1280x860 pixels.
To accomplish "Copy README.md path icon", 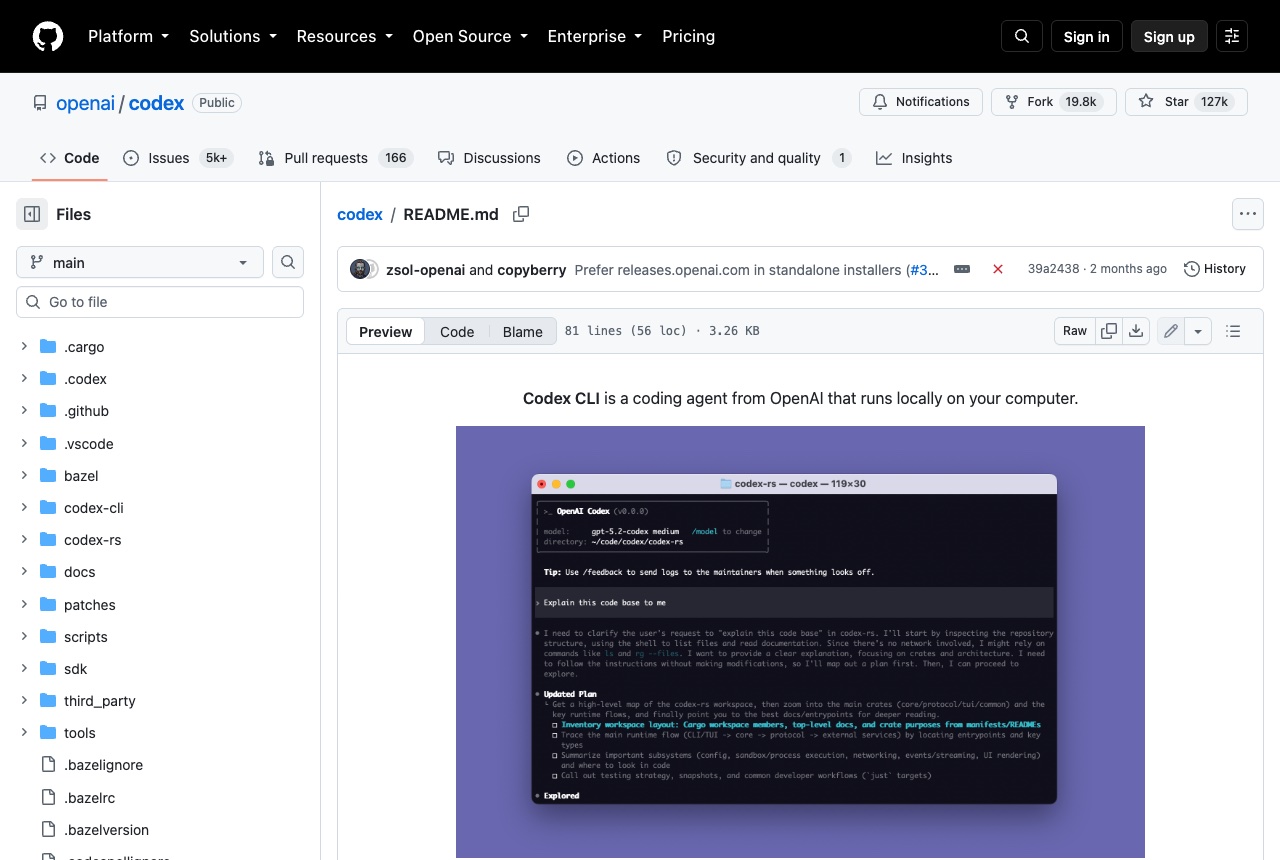I will [x=521, y=214].
